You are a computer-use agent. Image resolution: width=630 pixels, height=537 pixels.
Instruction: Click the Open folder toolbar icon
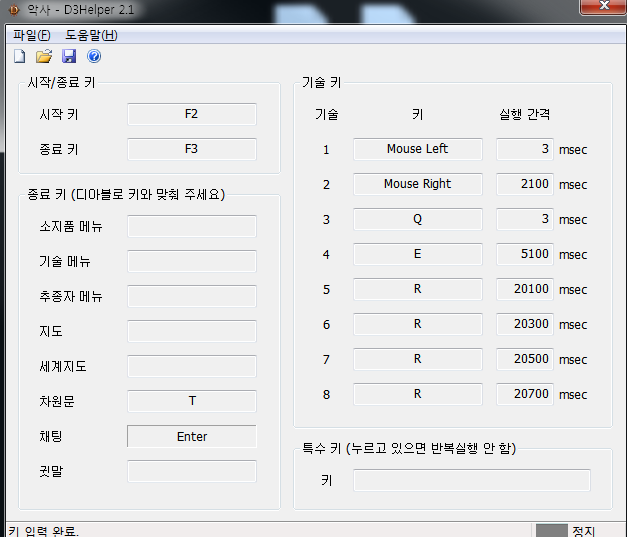(x=44, y=56)
